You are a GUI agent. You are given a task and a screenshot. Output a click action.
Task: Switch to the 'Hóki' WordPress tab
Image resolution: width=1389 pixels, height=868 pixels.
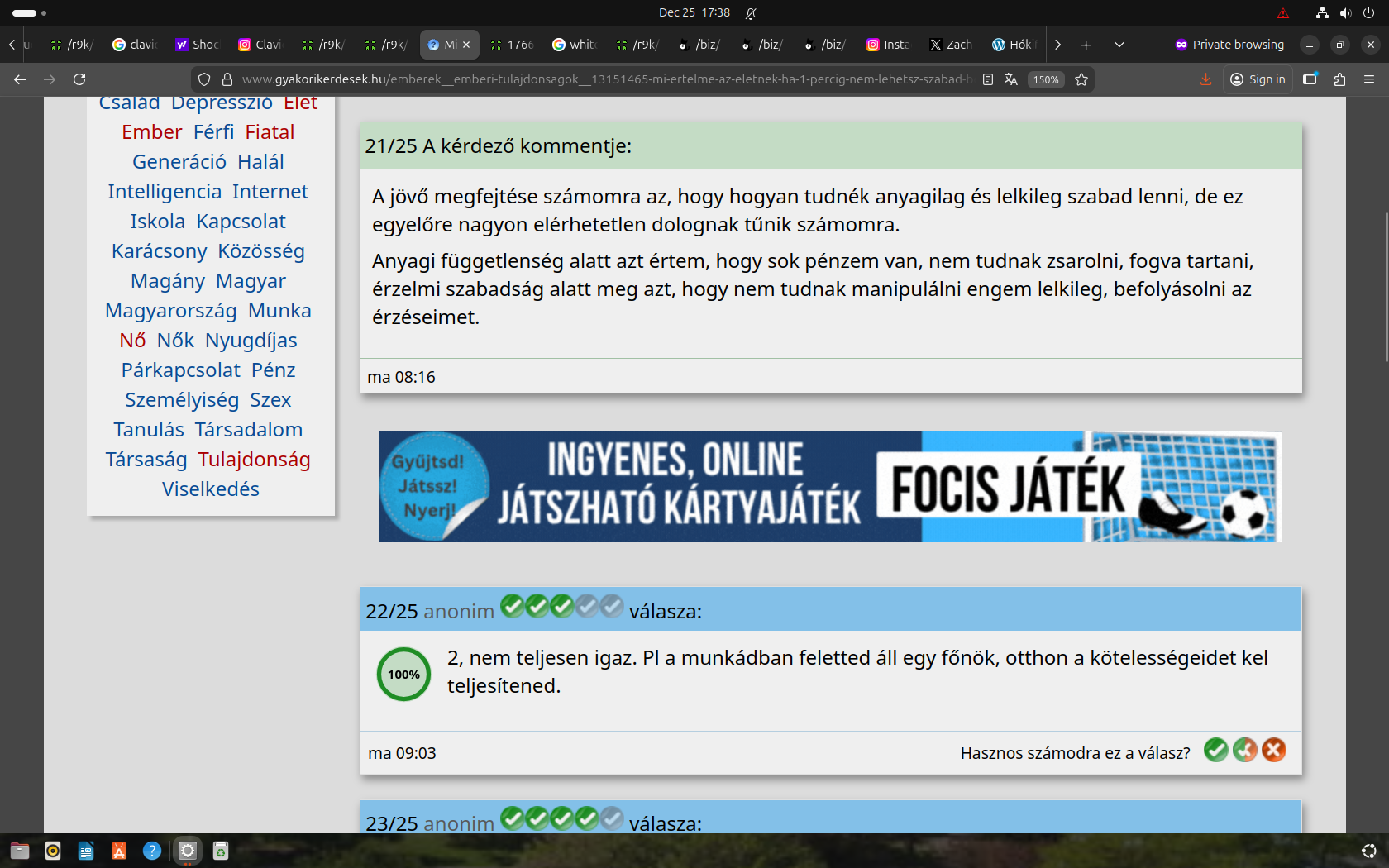pos(1014,45)
